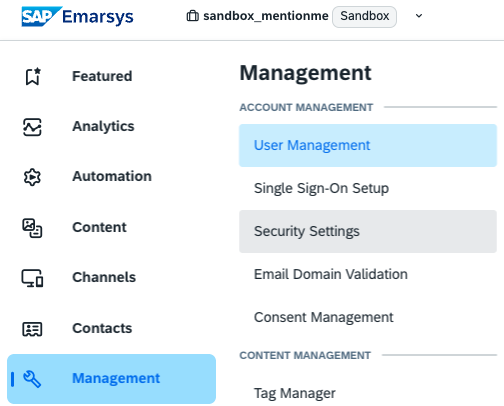504x406 pixels.
Task: Select Single Sign-On Setup
Action: pyautogui.click(x=368, y=188)
